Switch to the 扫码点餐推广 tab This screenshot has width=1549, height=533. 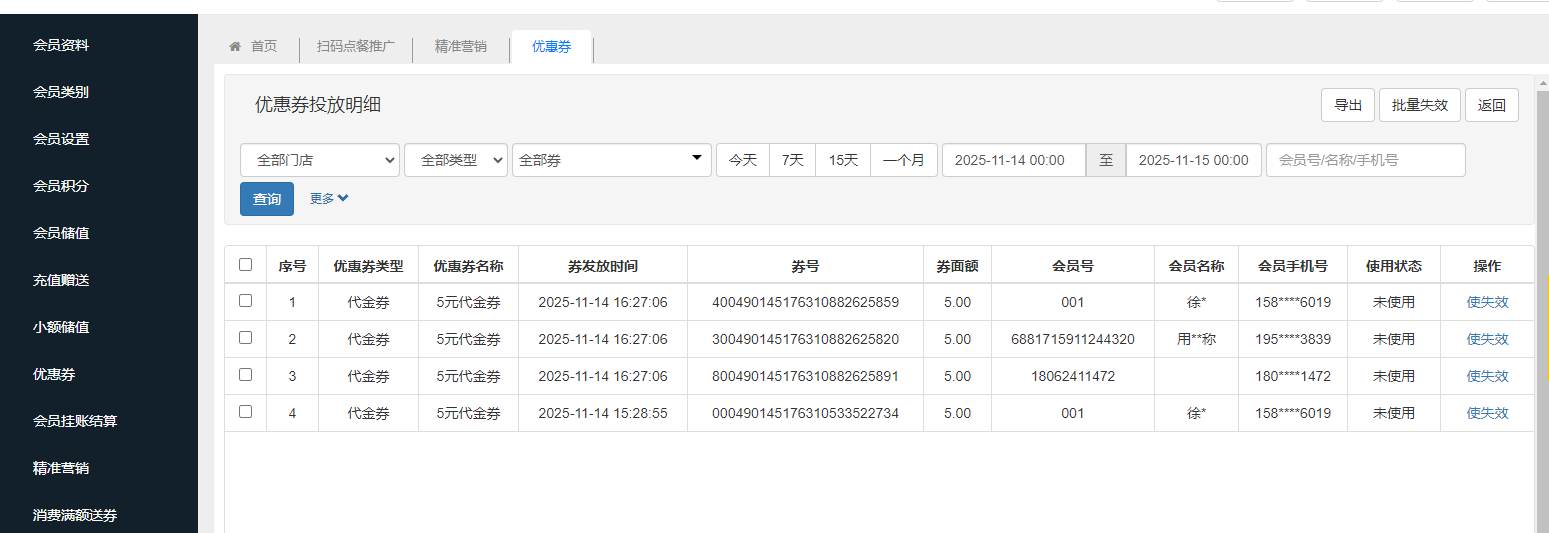click(356, 46)
